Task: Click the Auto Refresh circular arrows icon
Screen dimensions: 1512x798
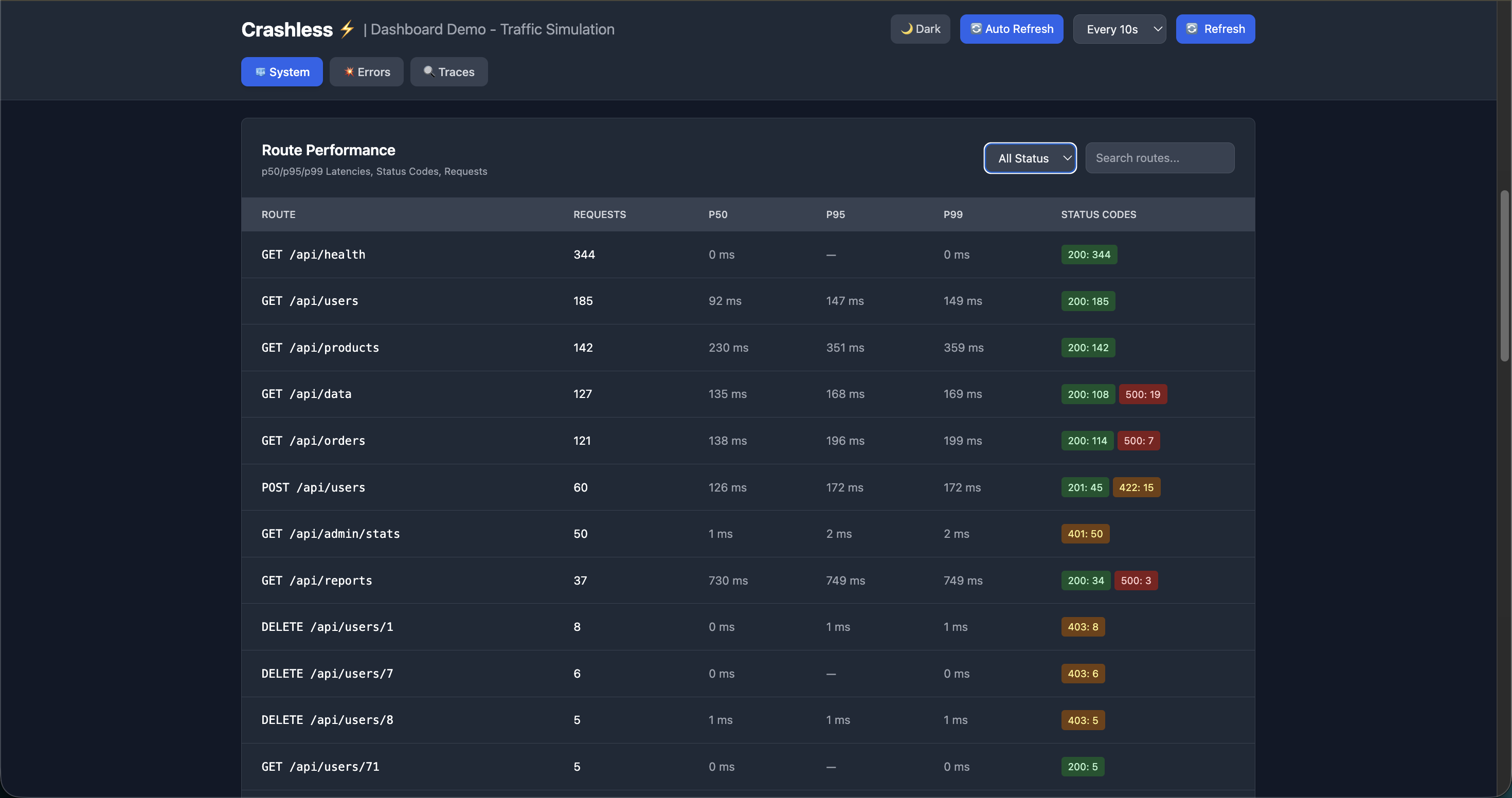Action: 976,29
